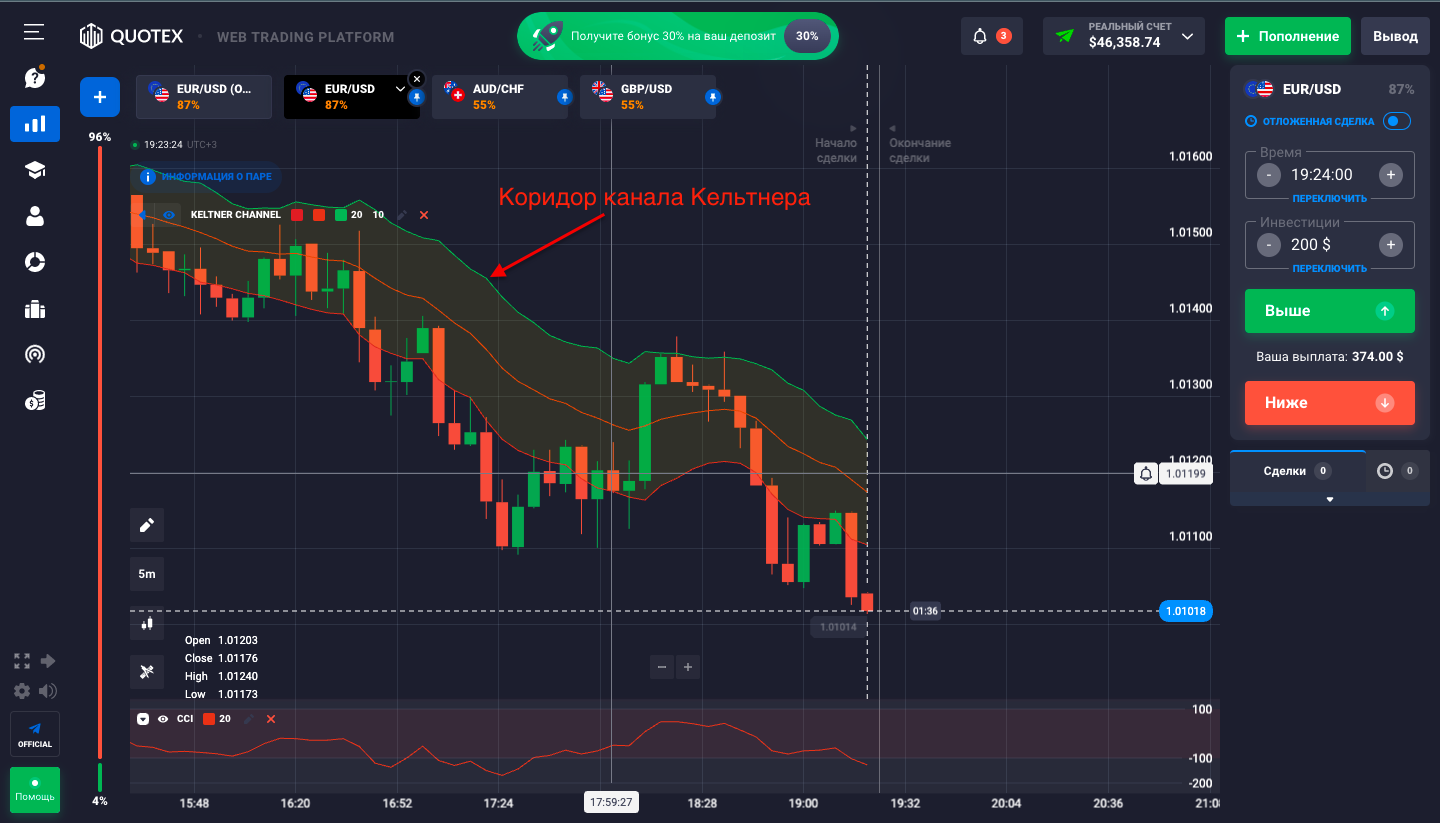Click the green Пополнение deposit button

pyautogui.click(x=1288, y=36)
